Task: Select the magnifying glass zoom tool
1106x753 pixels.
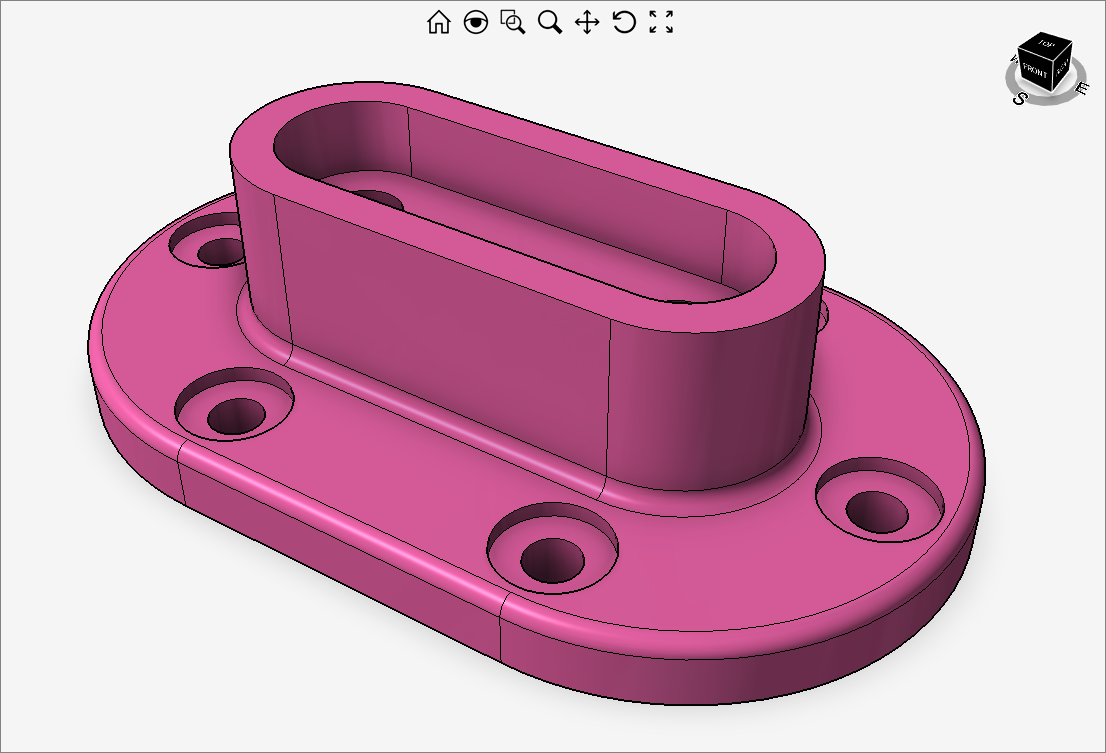Action: pos(550,22)
